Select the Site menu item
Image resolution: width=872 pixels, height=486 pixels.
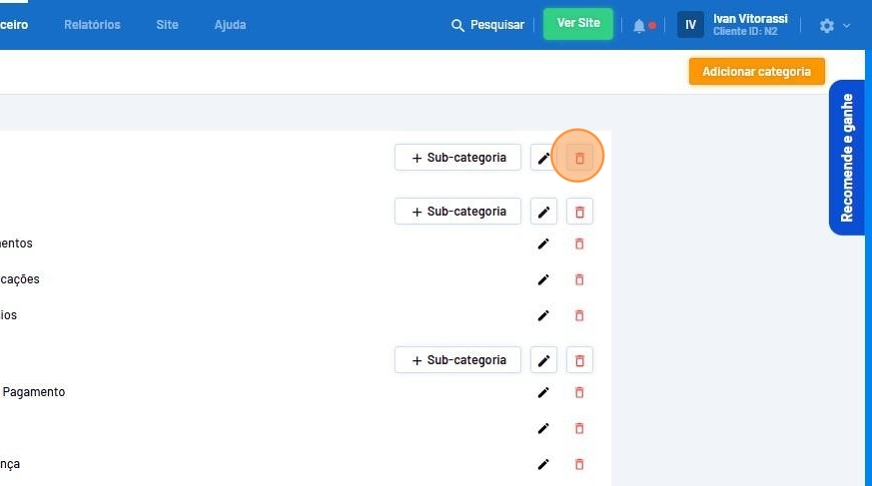tap(167, 25)
